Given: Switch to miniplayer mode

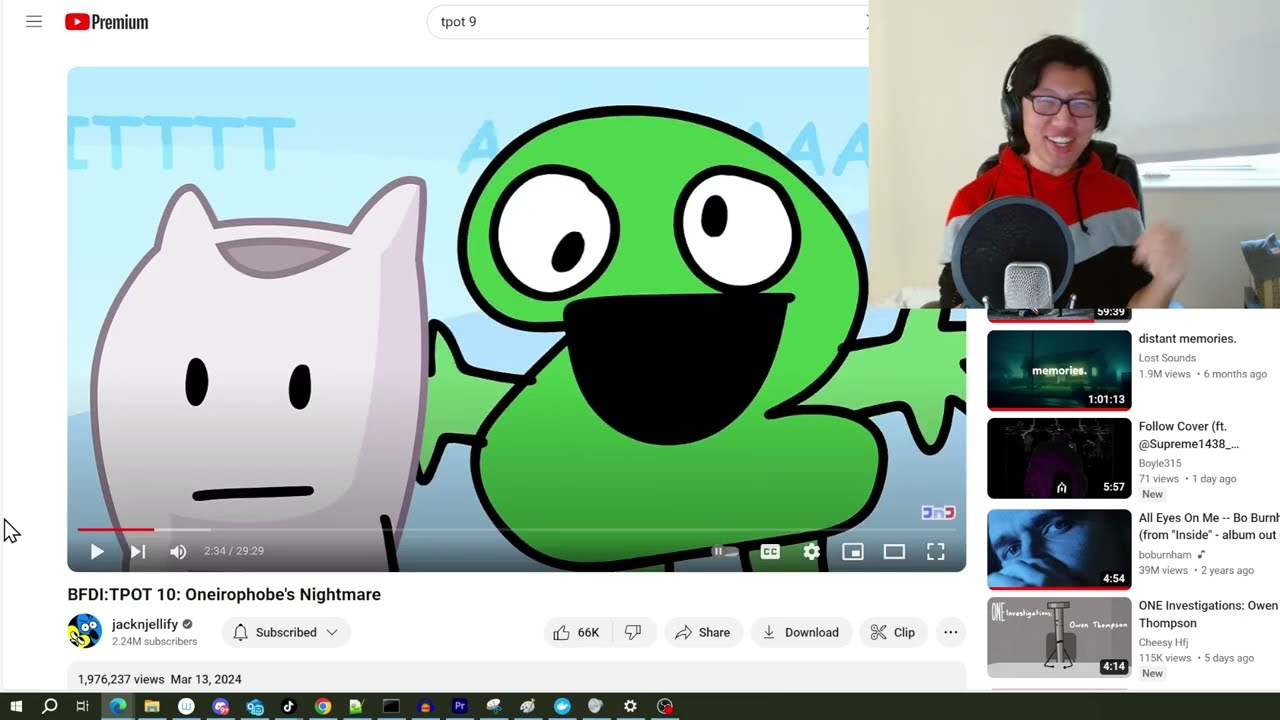Looking at the screenshot, I should (852, 551).
